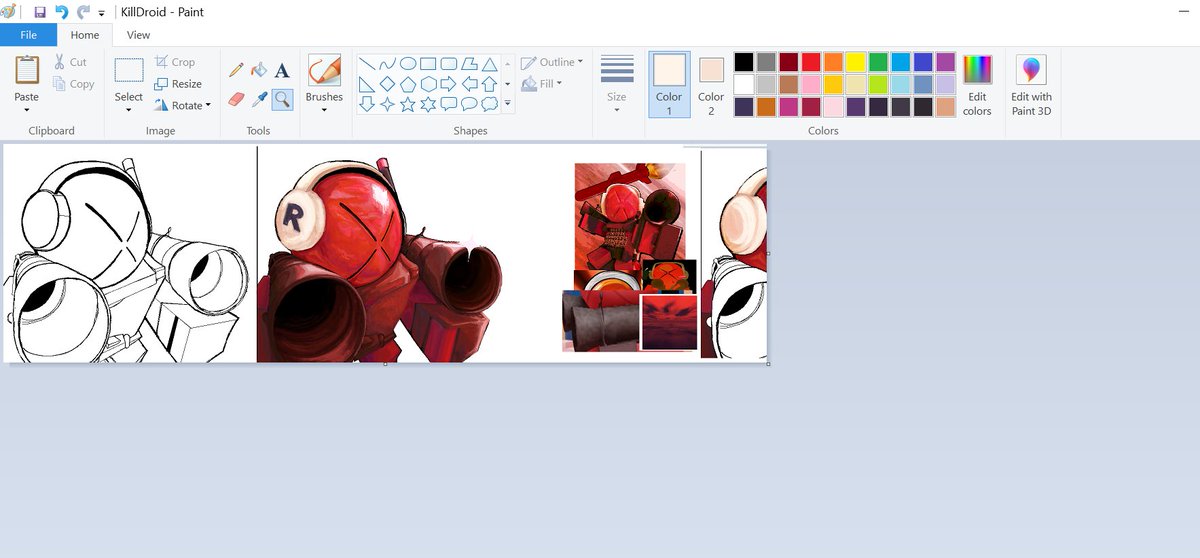Choose the Rounded rectangular callout shape
This screenshot has width=1200, height=558.
pos(449,103)
